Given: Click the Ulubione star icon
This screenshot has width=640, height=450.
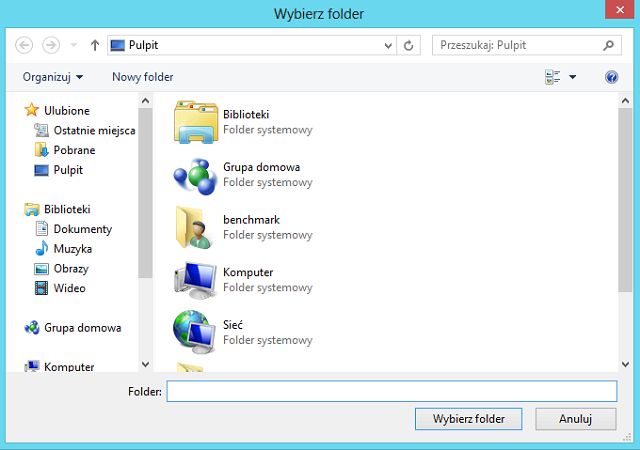Looking at the screenshot, I should click(x=31, y=110).
